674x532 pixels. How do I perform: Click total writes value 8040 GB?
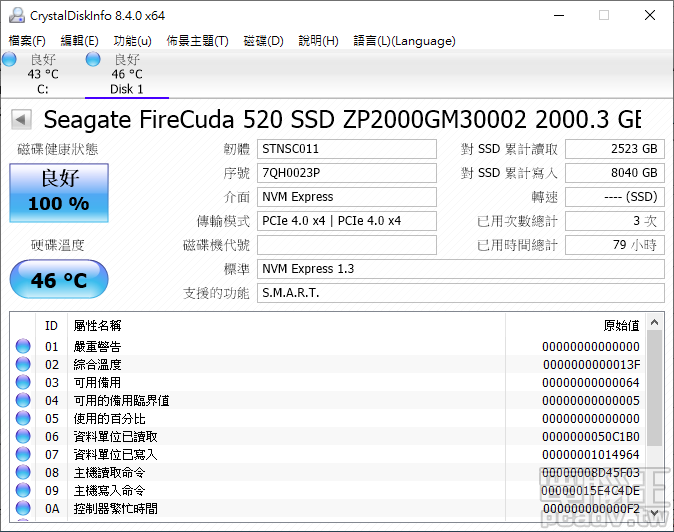coord(615,173)
